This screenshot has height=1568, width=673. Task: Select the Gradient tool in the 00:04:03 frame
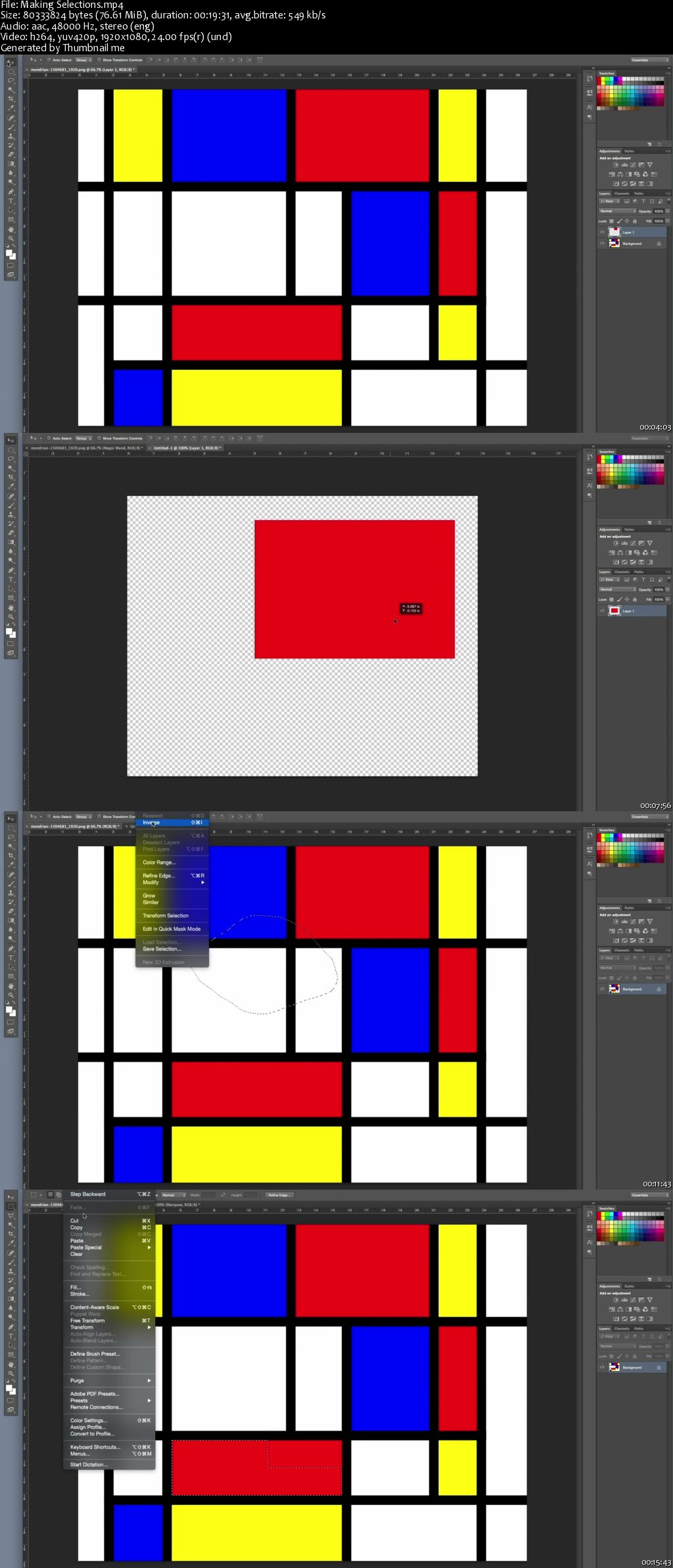pyautogui.click(x=11, y=164)
